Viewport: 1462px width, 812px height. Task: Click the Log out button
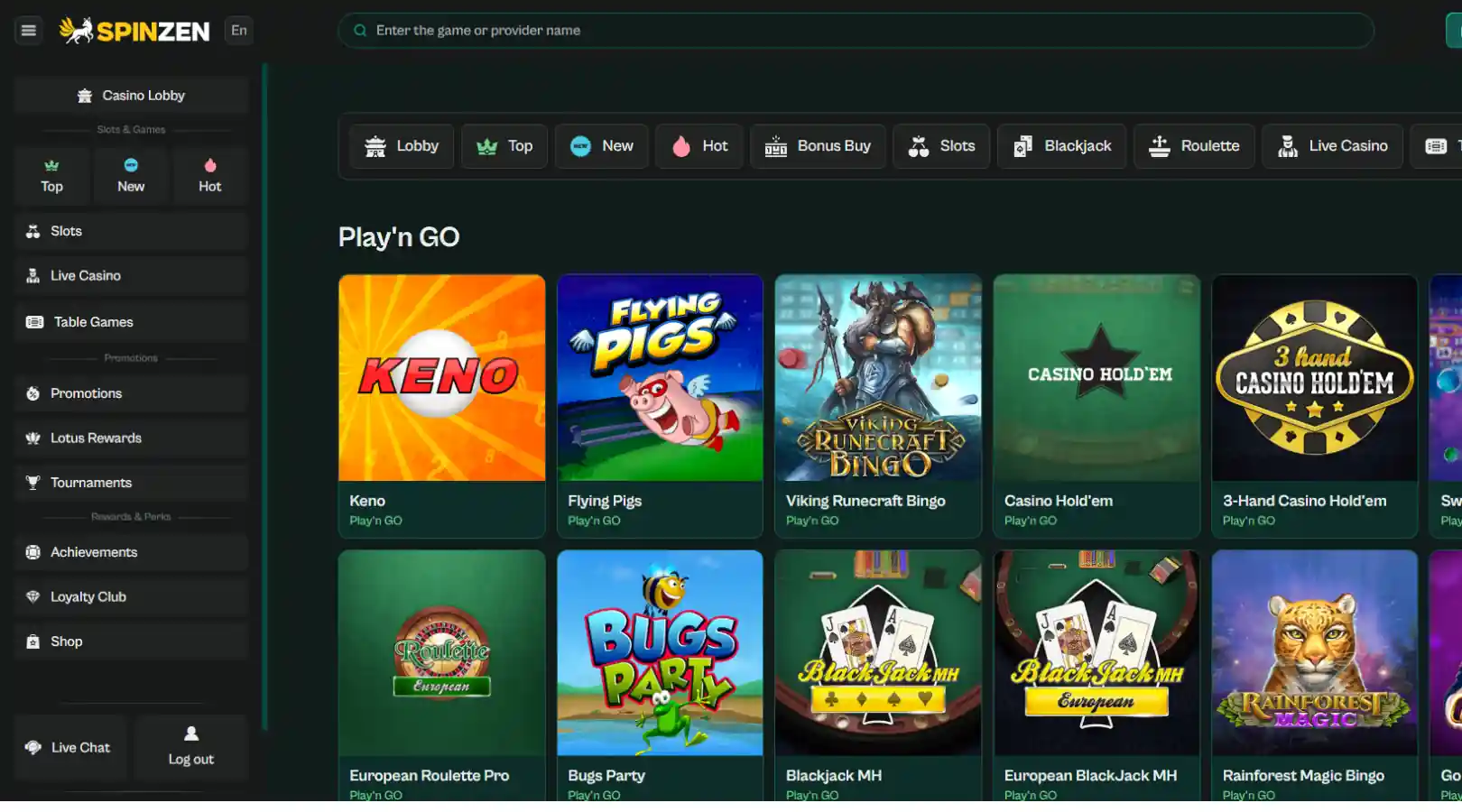pyautogui.click(x=191, y=748)
